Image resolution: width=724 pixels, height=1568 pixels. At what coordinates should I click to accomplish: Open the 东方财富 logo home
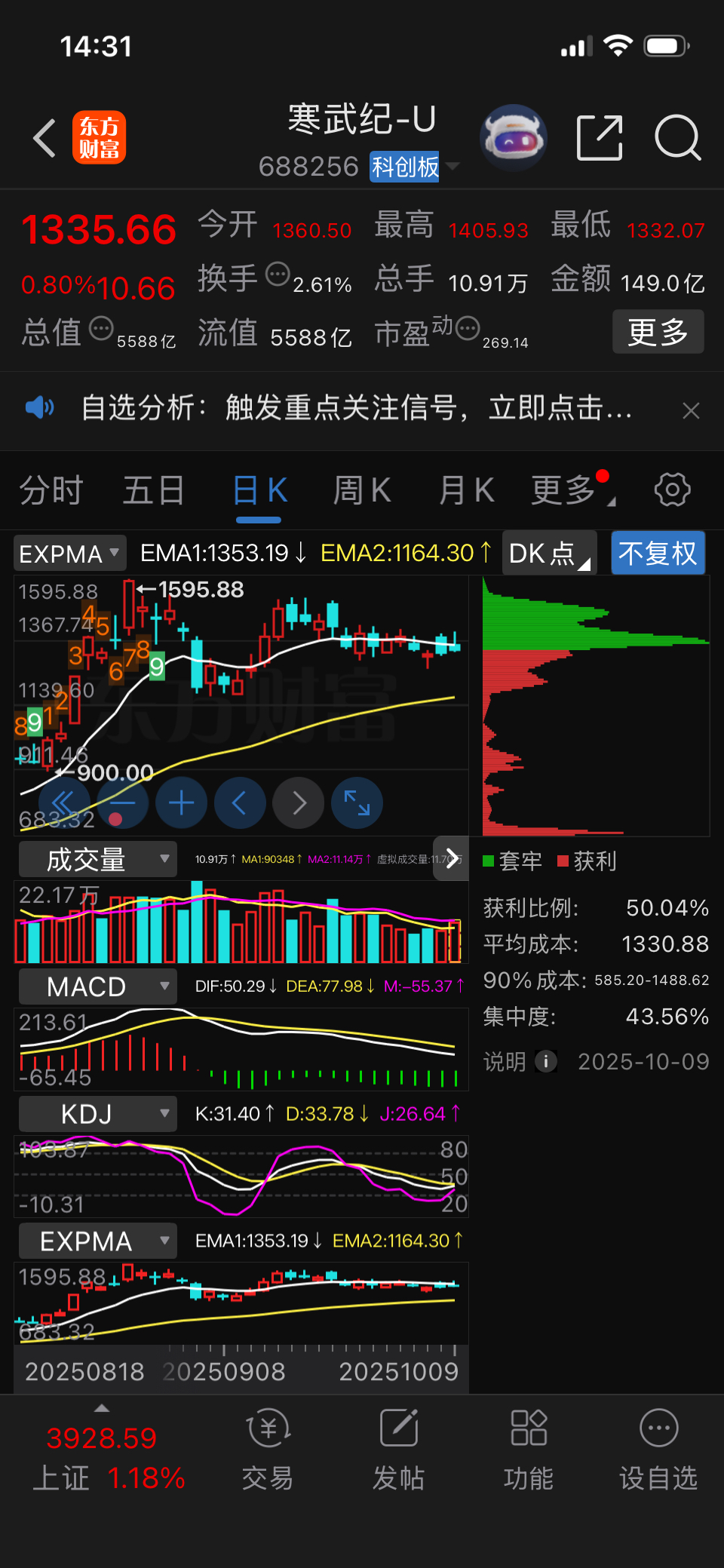99,137
